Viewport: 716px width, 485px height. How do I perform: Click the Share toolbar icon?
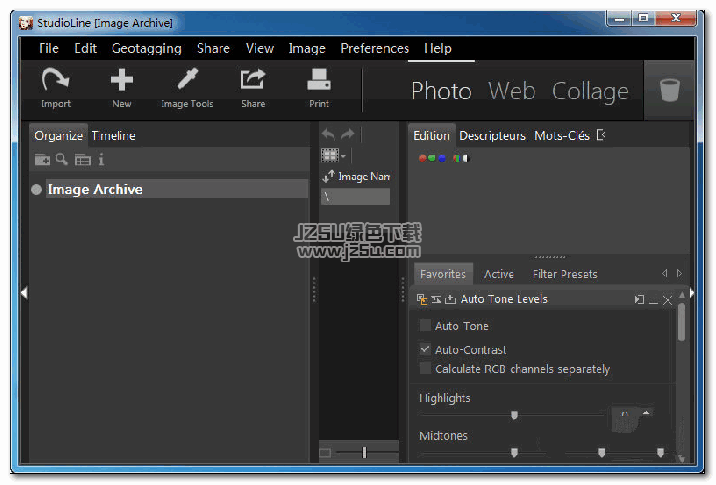[253, 79]
